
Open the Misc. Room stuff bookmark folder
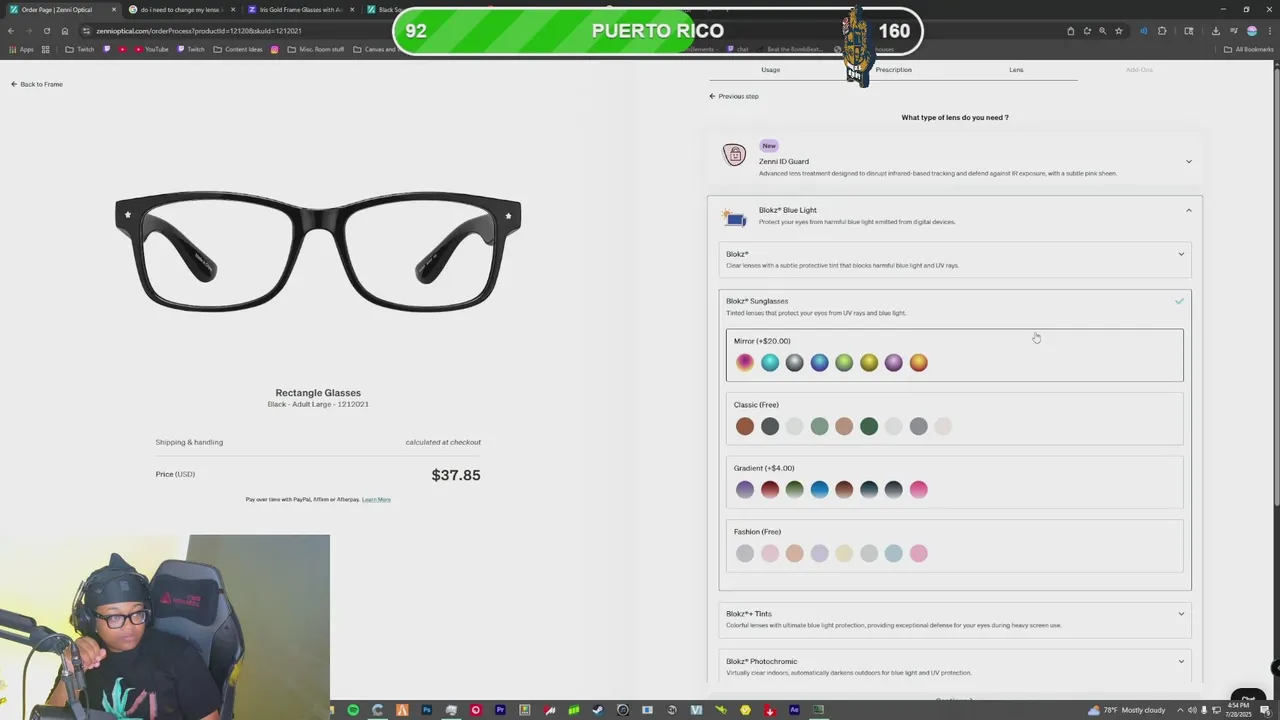(314, 49)
